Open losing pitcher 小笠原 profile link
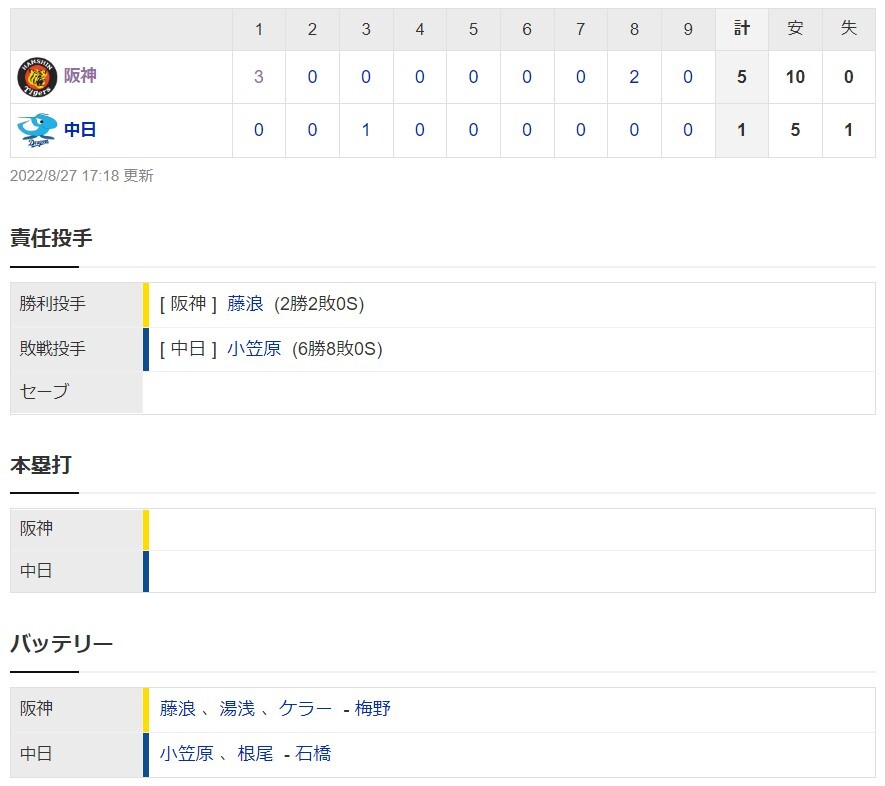This screenshot has width=885, height=786. [254, 349]
